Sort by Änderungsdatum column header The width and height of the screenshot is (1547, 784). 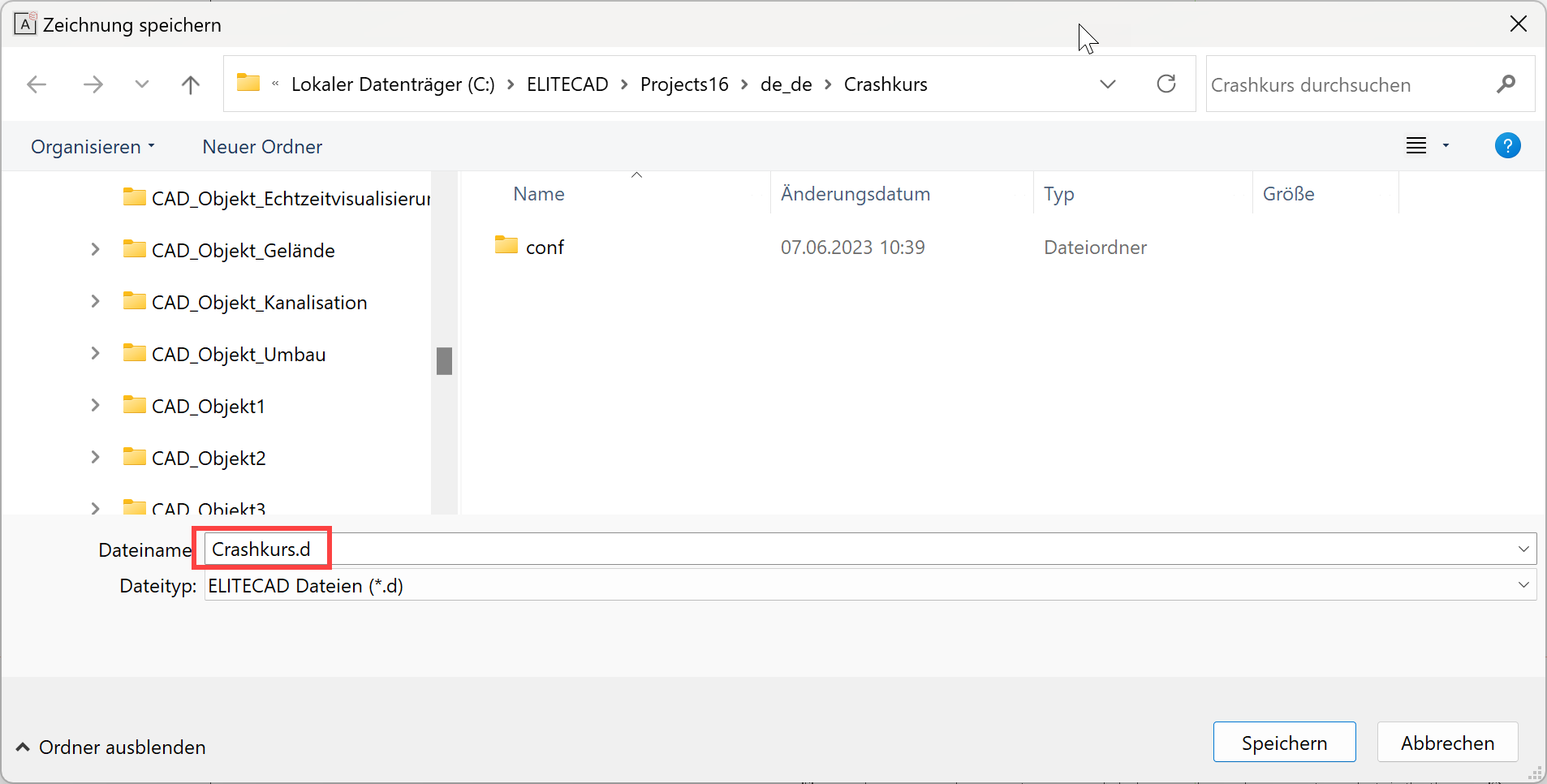coord(855,194)
